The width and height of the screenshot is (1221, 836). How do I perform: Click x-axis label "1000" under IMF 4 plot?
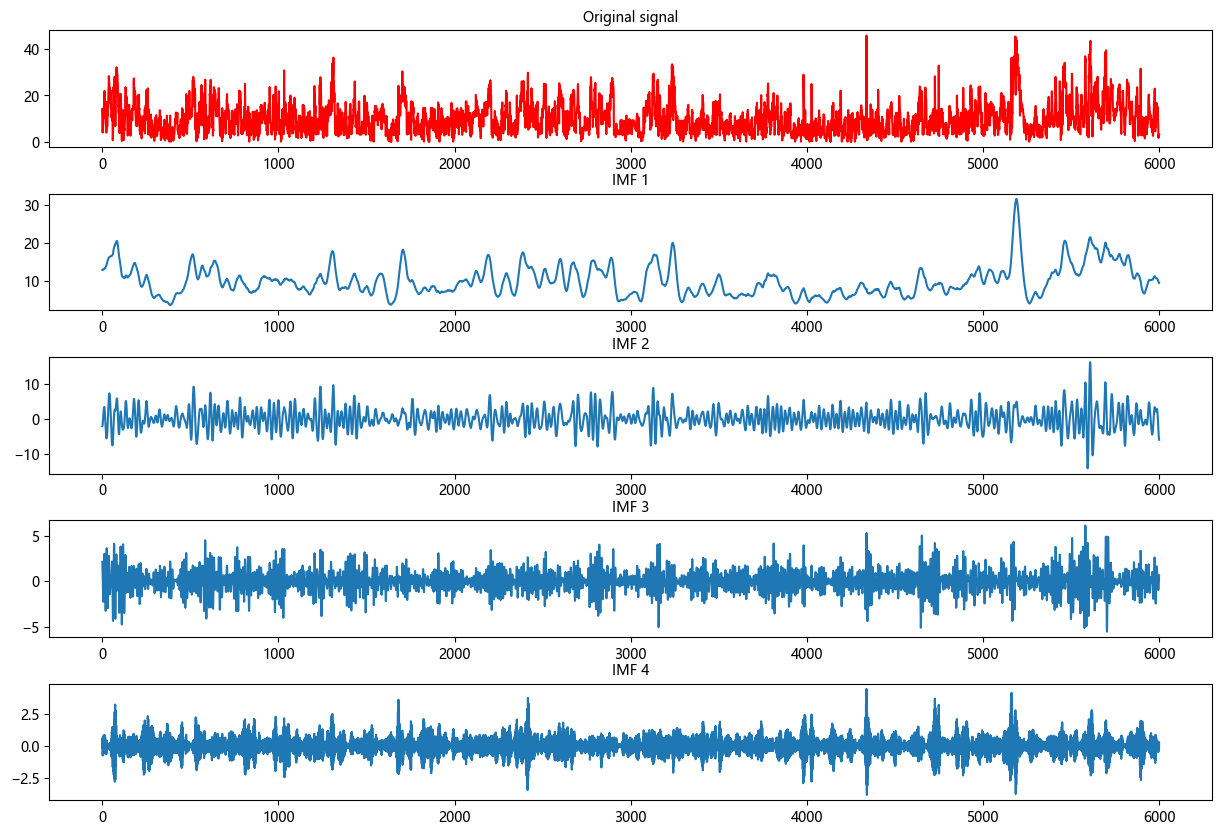(x=278, y=817)
